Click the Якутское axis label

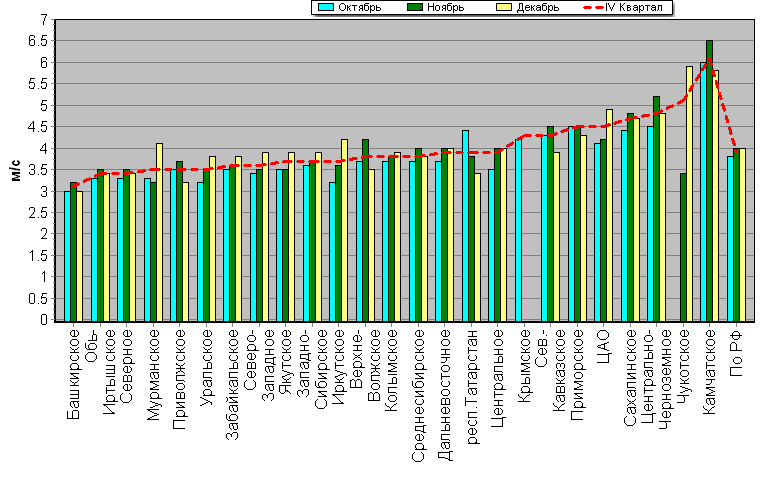coord(286,361)
